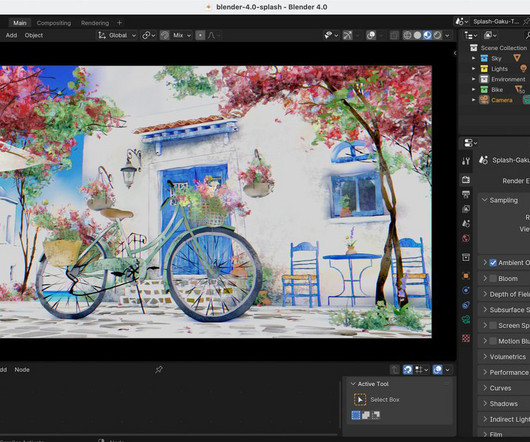The image size is (530, 442).
Task: Click the scene icon beside Splash-Gaku in properties
Action: point(484,160)
